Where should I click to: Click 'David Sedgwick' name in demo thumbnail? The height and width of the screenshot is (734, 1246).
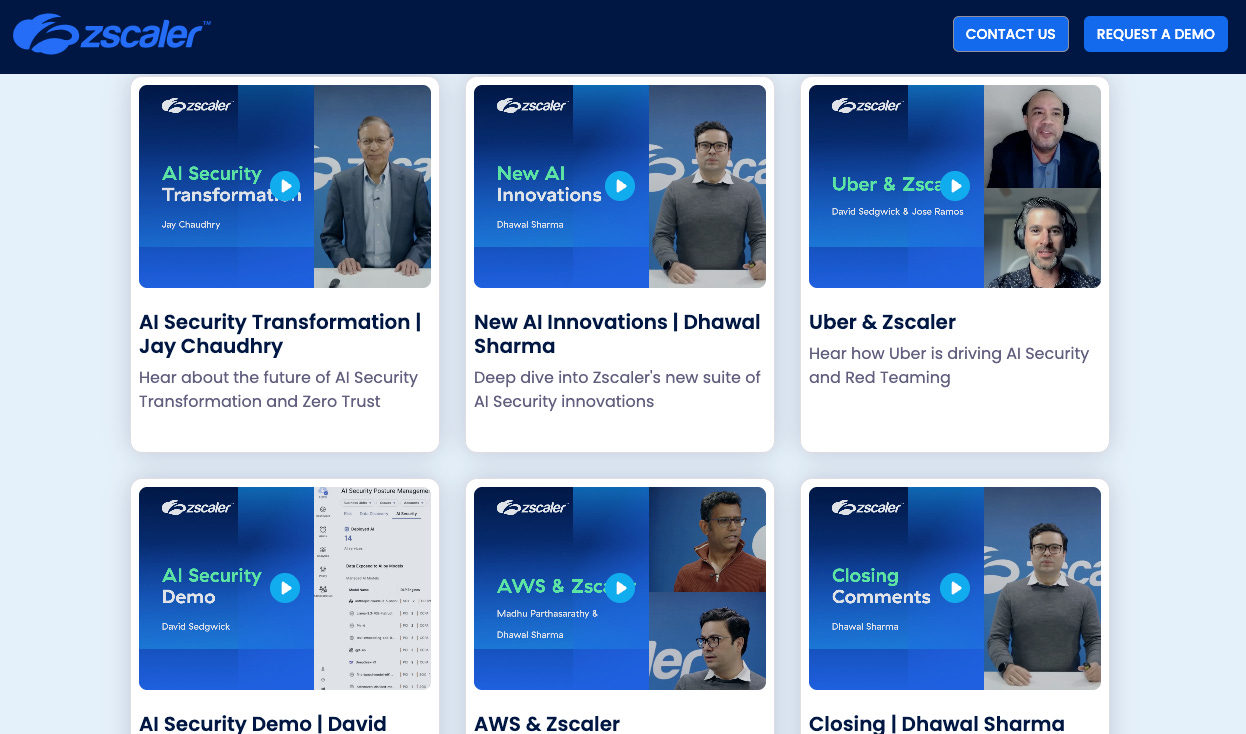coord(196,627)
